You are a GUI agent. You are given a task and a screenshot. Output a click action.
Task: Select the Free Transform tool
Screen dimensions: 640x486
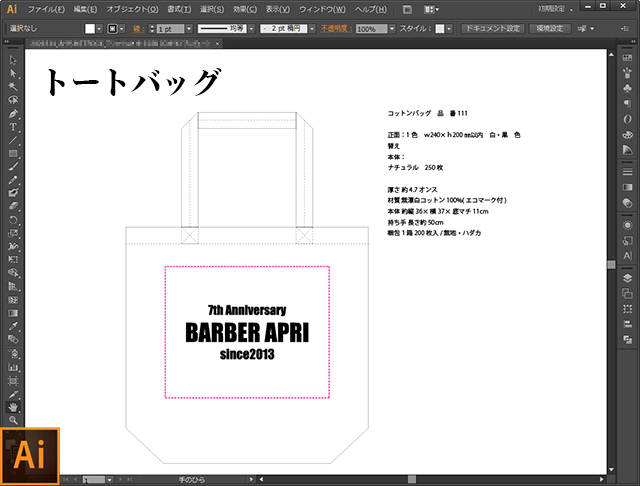click(13, 260)
